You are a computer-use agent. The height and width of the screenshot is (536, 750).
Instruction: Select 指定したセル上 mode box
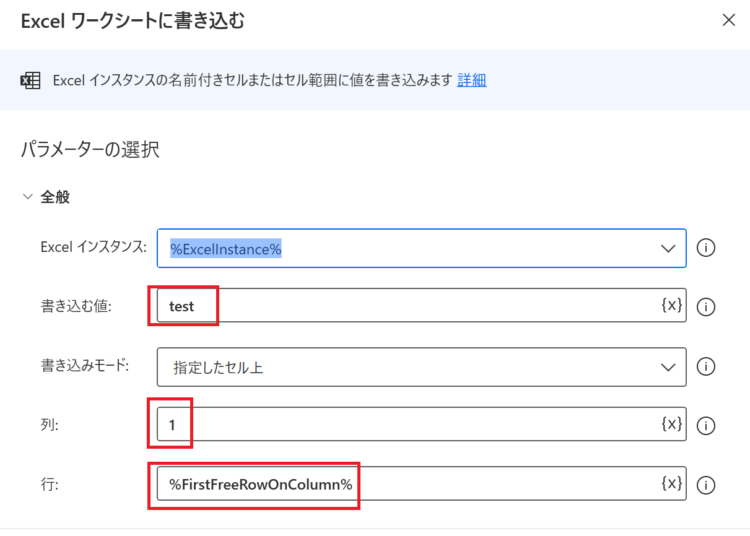(x=421, y=367)
